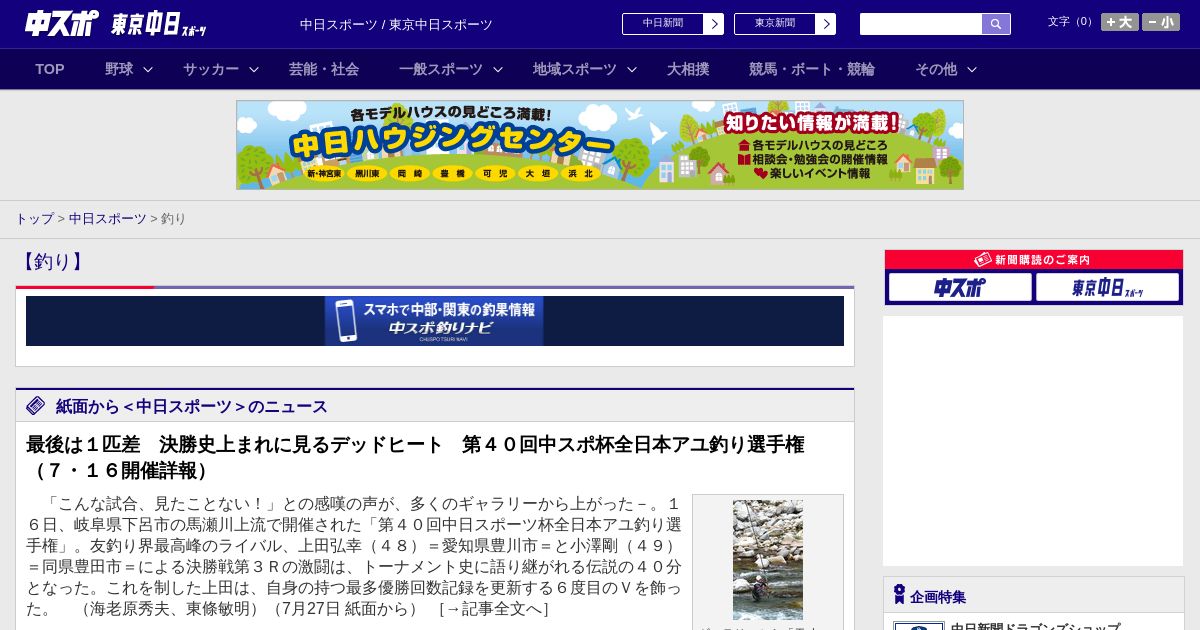Decrease text size with the 小 button
1200x630 pixels.
click(1161, 22)
